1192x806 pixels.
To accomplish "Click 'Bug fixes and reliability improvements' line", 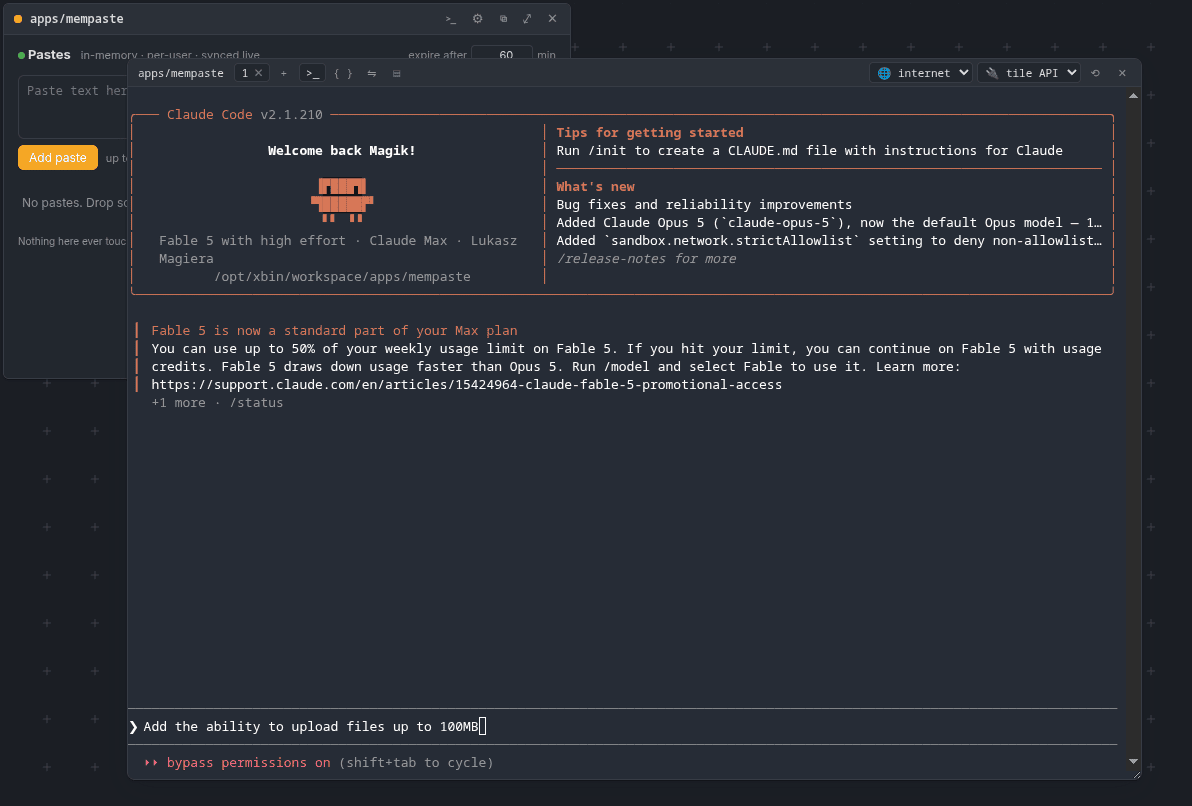I will pyautogui.click(x=704, y=205).
